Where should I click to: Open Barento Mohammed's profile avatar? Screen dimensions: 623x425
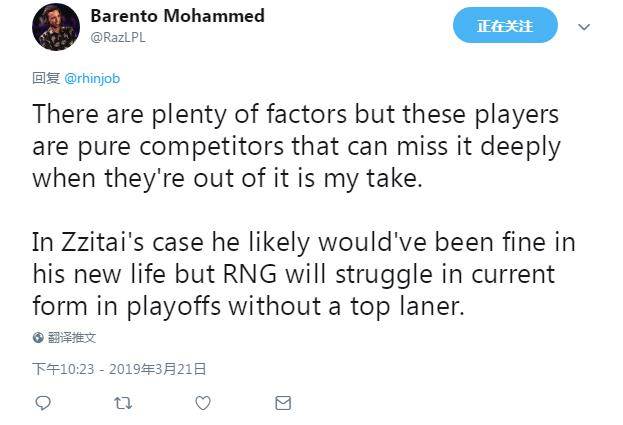tap(56, 27)
